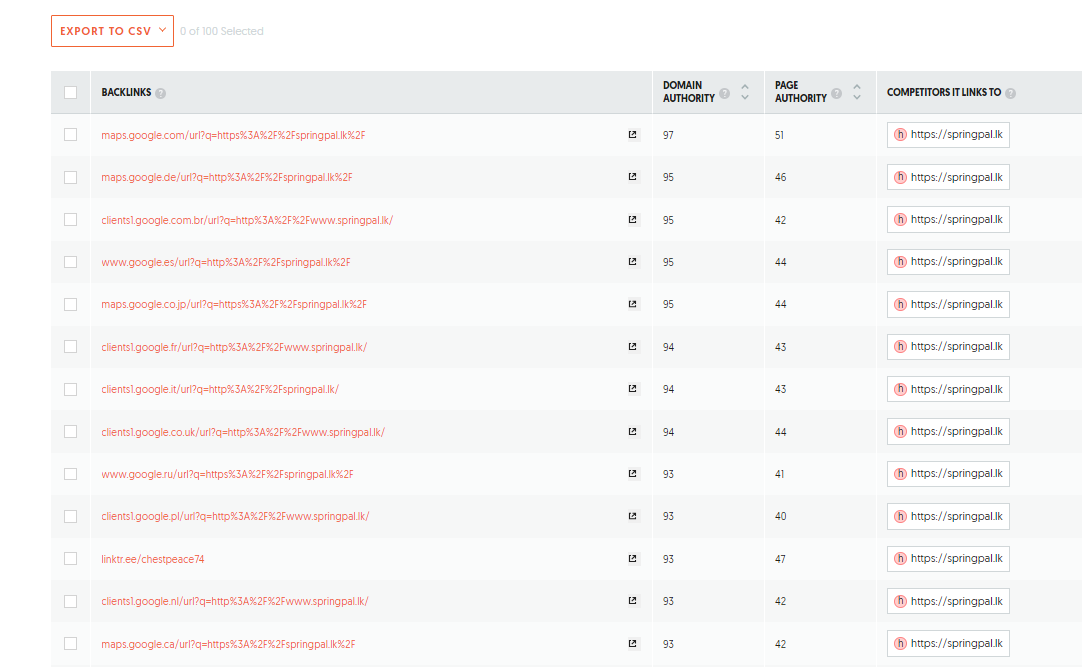
Task: Sort Page Authority descending with down arrow
Action: click(x=856, y=98)
